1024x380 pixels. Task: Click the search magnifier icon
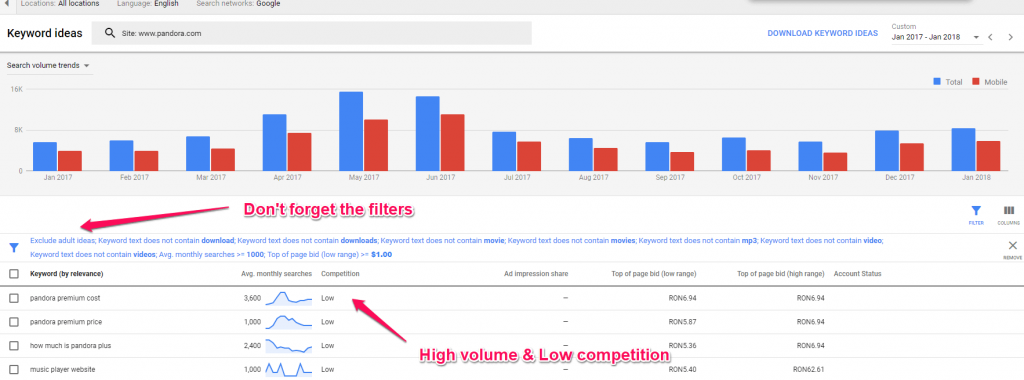coord(110,33)
